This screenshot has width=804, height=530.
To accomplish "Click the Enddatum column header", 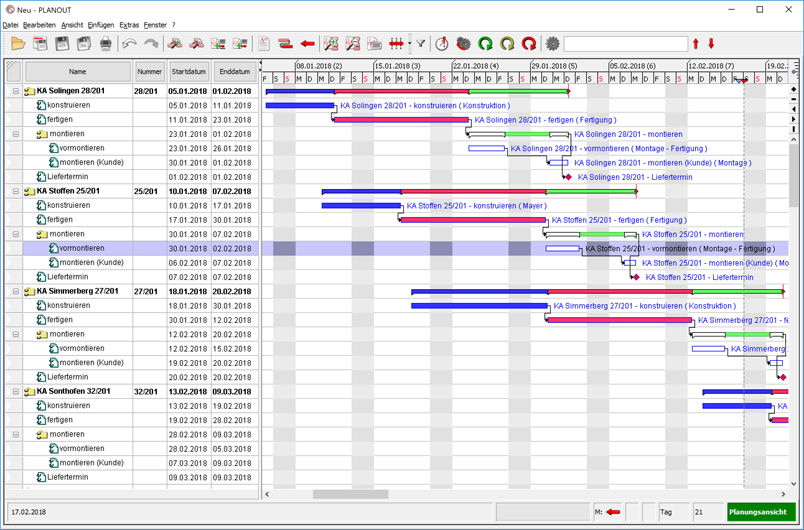I will (x=235, y=72).
